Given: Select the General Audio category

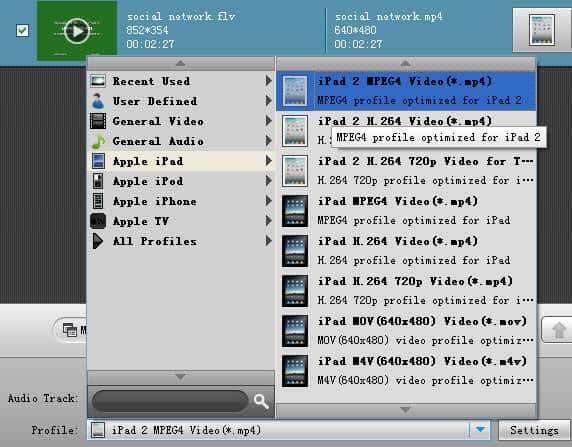Looking at the screenshot, I should (181, 141).
